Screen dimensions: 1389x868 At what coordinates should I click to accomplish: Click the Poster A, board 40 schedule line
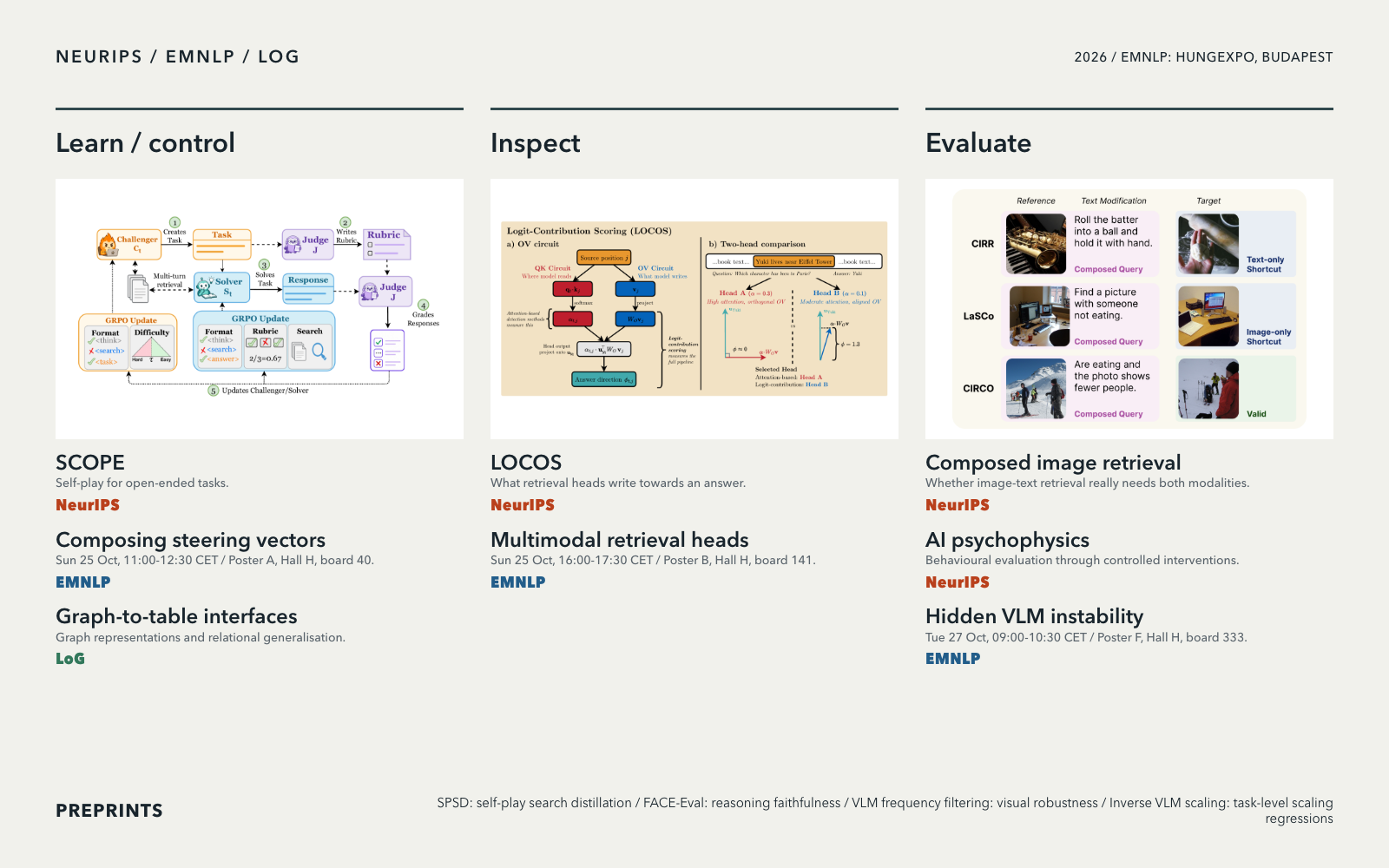pos(214,561)
